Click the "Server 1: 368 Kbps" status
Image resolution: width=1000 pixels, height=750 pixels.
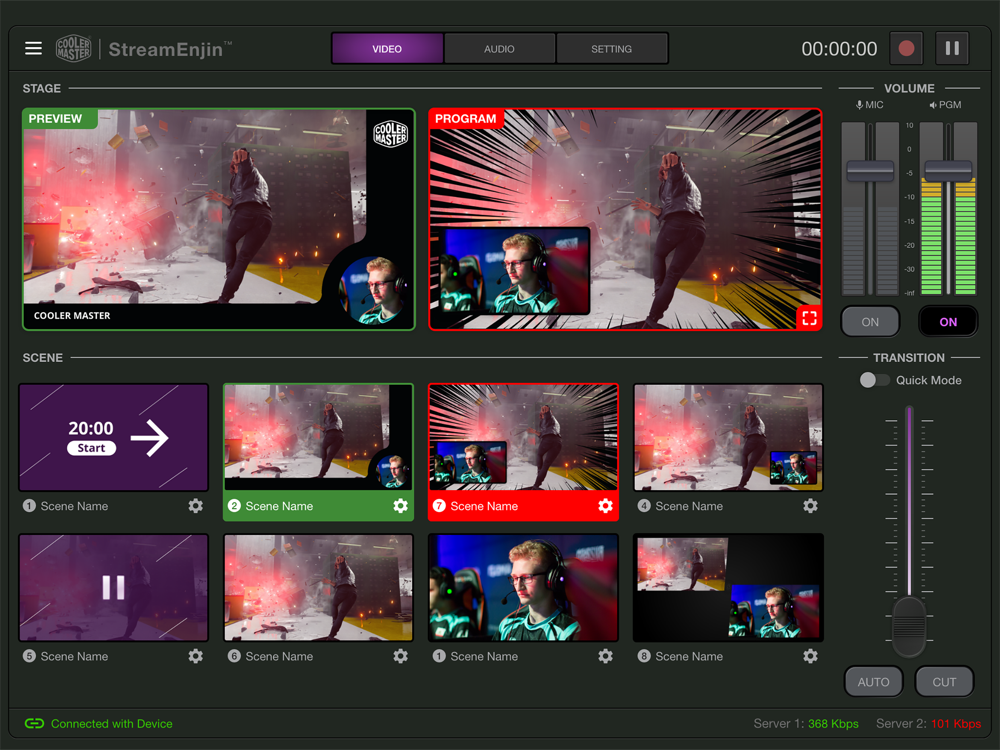[806, 724]
